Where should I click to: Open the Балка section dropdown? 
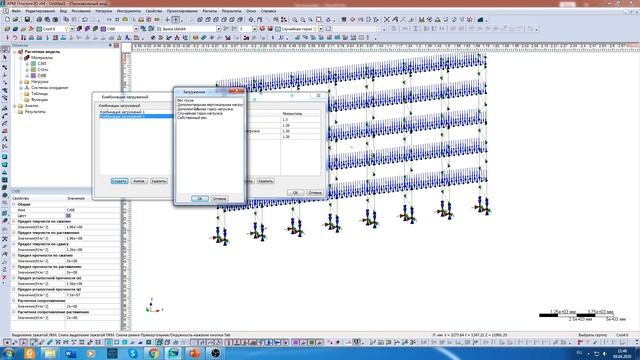pos(219,29)
